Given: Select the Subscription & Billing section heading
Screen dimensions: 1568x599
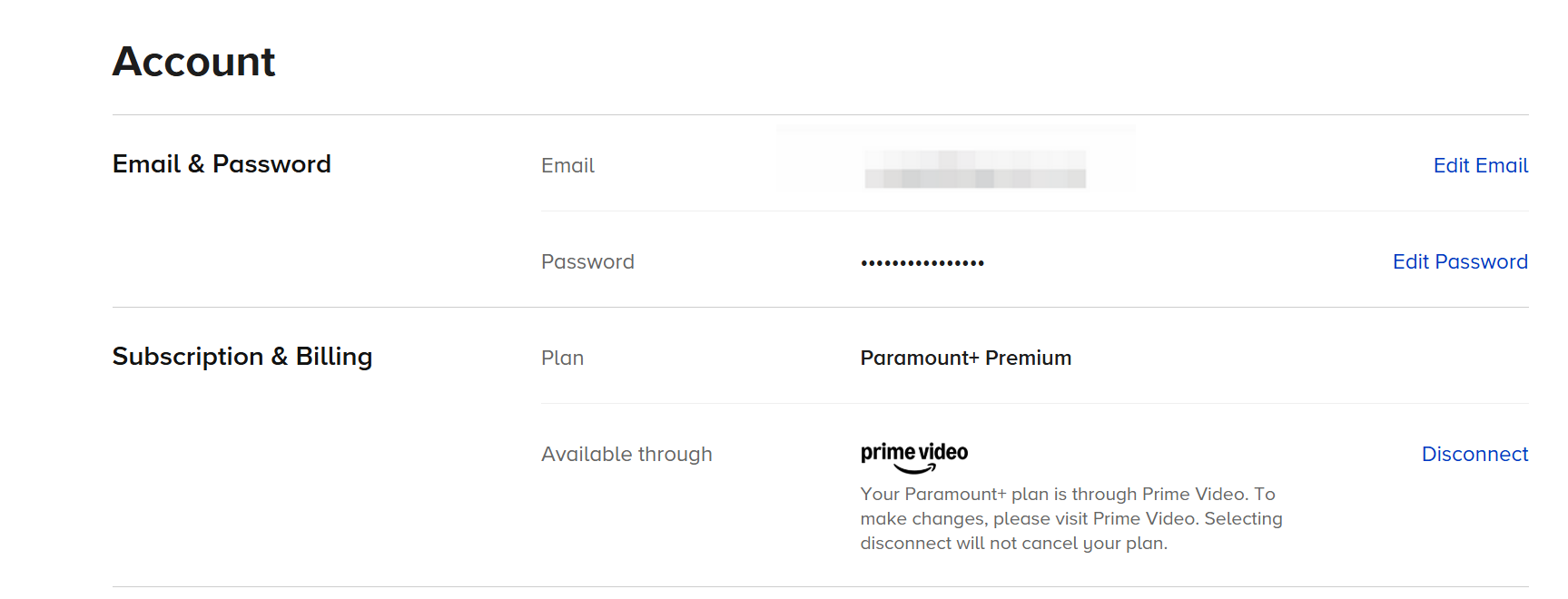Looking at the screenshot, I should 242,357.
